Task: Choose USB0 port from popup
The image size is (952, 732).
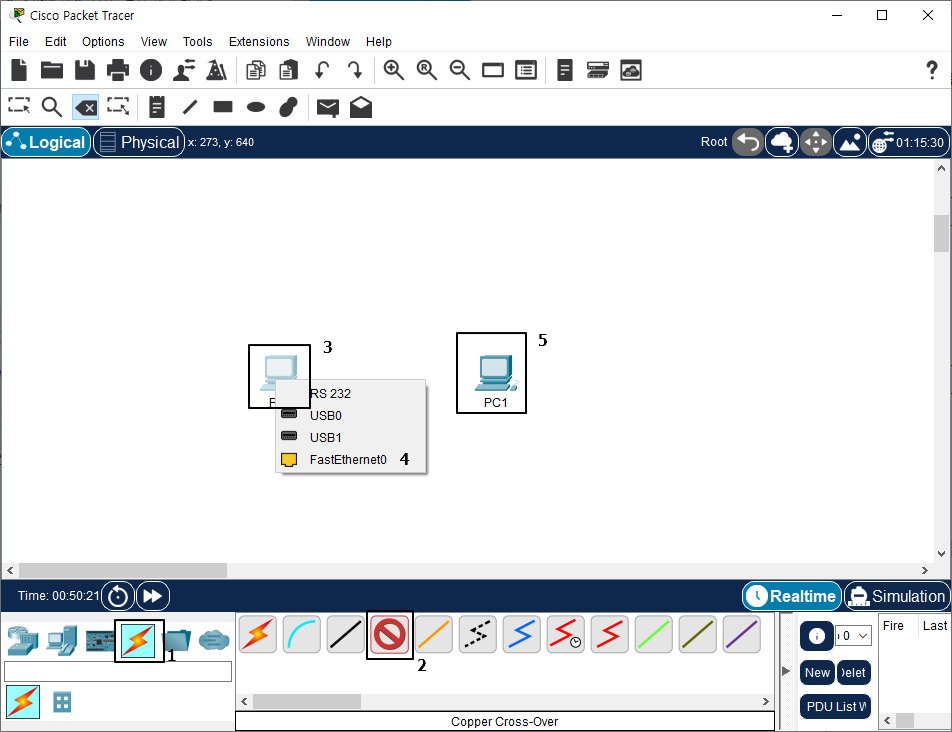Action: (x=350, y=415)
